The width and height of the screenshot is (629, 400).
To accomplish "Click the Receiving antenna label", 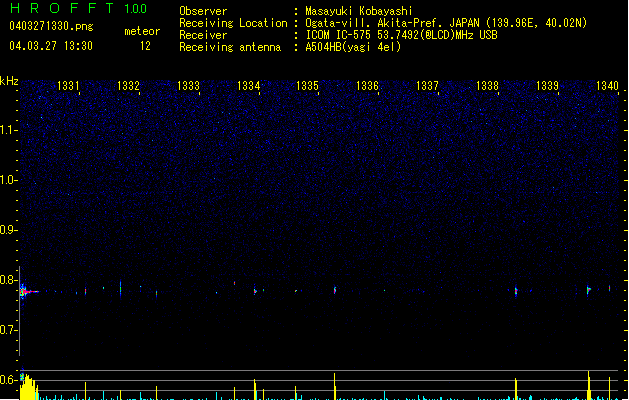I will tap(230, 47).
